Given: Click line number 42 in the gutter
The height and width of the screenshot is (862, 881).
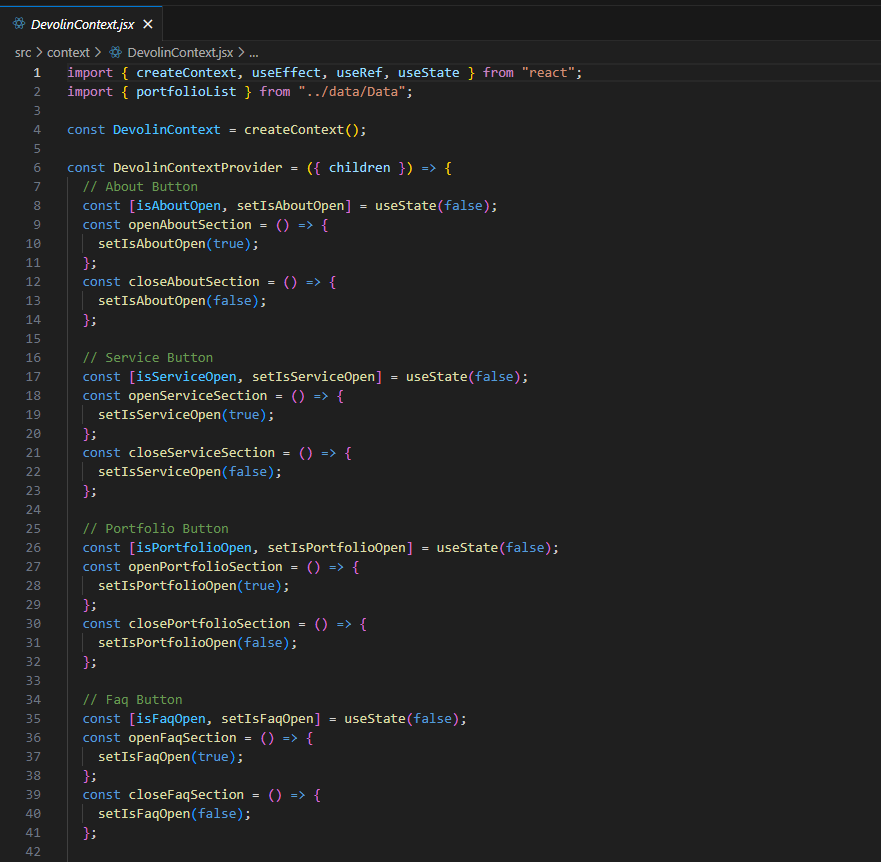Looking at the screenshot, I should coord(34,852).
